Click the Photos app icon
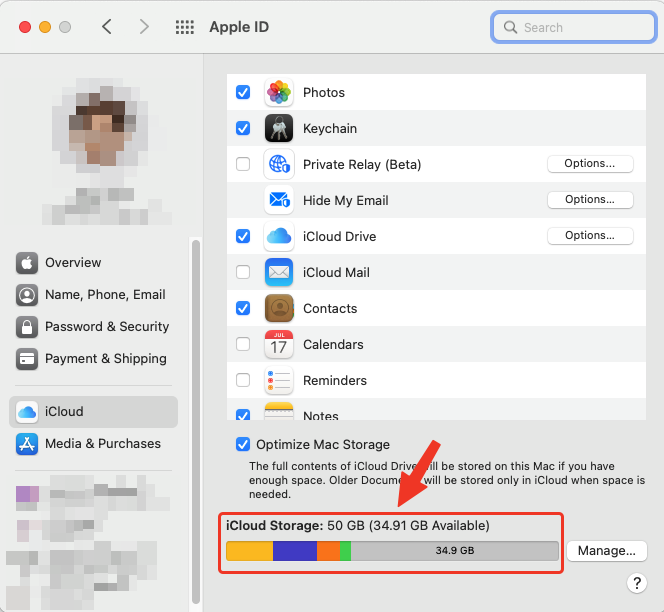Viewport: 664px width, 612px height. (x=279, y=92)
